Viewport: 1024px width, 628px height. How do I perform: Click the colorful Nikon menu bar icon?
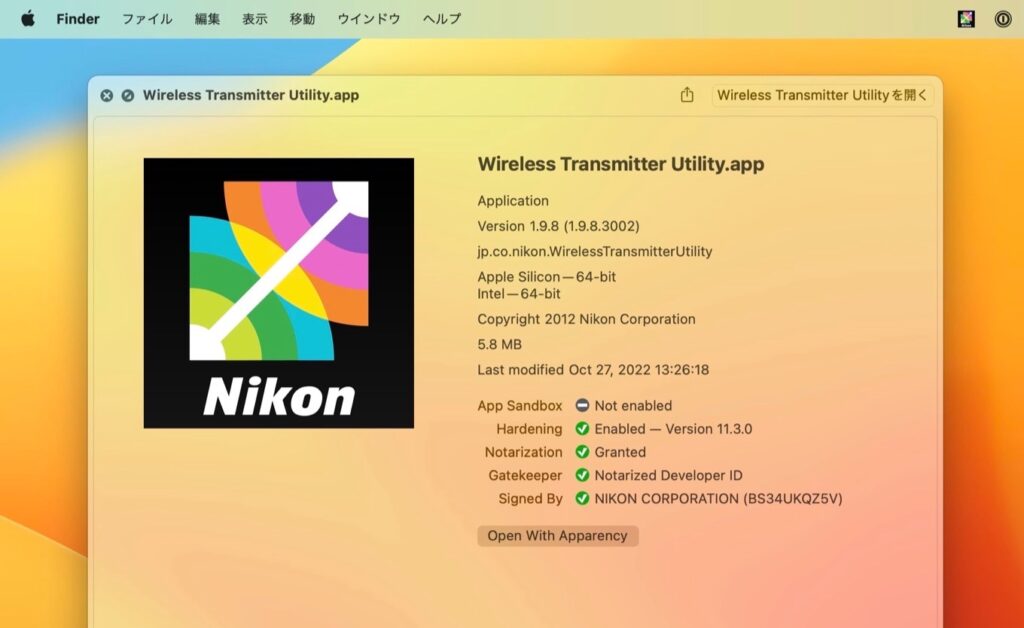[x=966, y=19]
